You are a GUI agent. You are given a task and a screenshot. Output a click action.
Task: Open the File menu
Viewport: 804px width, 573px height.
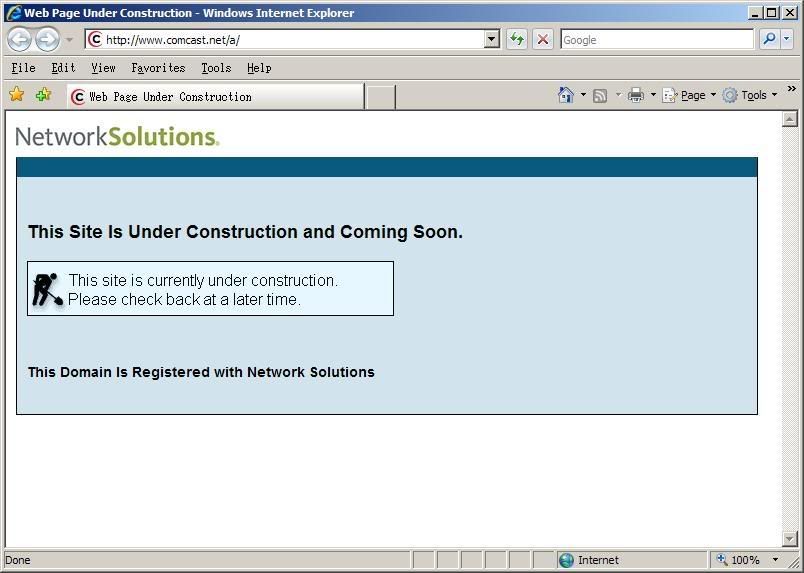pyautogui.click(x=24, y=68)
